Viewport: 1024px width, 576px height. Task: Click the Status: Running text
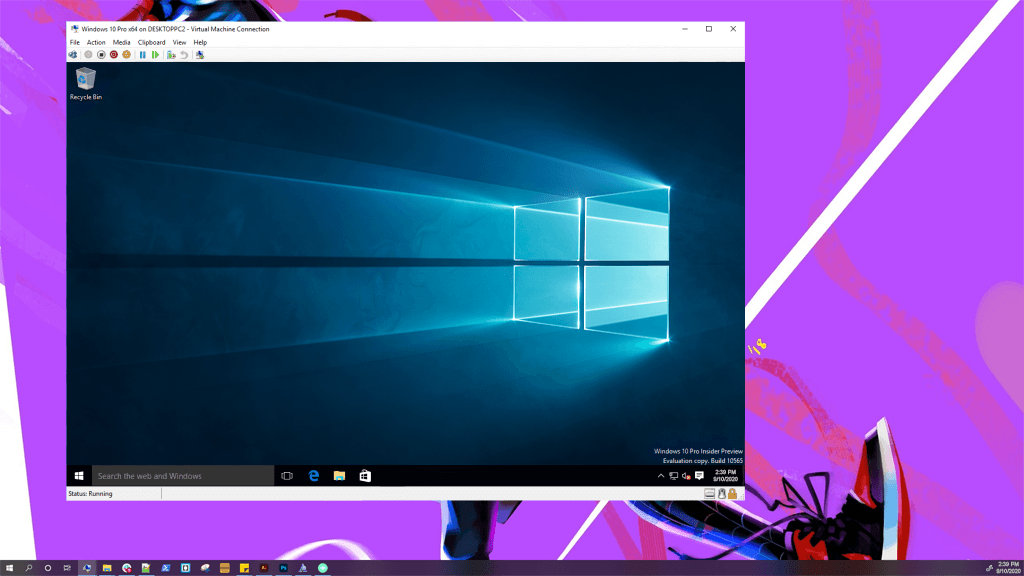point(90,494)
